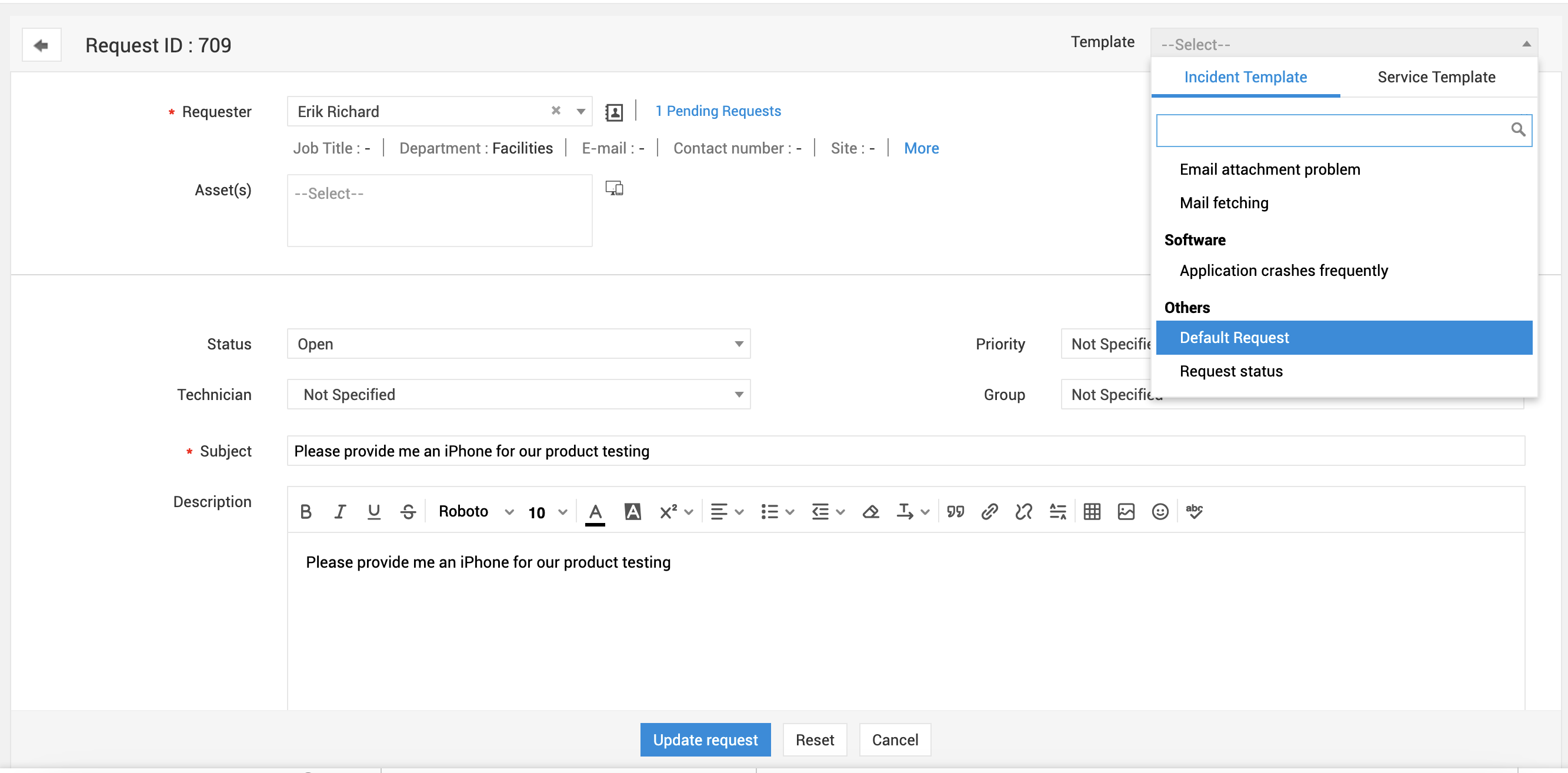Open the 1 Pending Requests link
1568x773 pixels.
pos(718,111)
